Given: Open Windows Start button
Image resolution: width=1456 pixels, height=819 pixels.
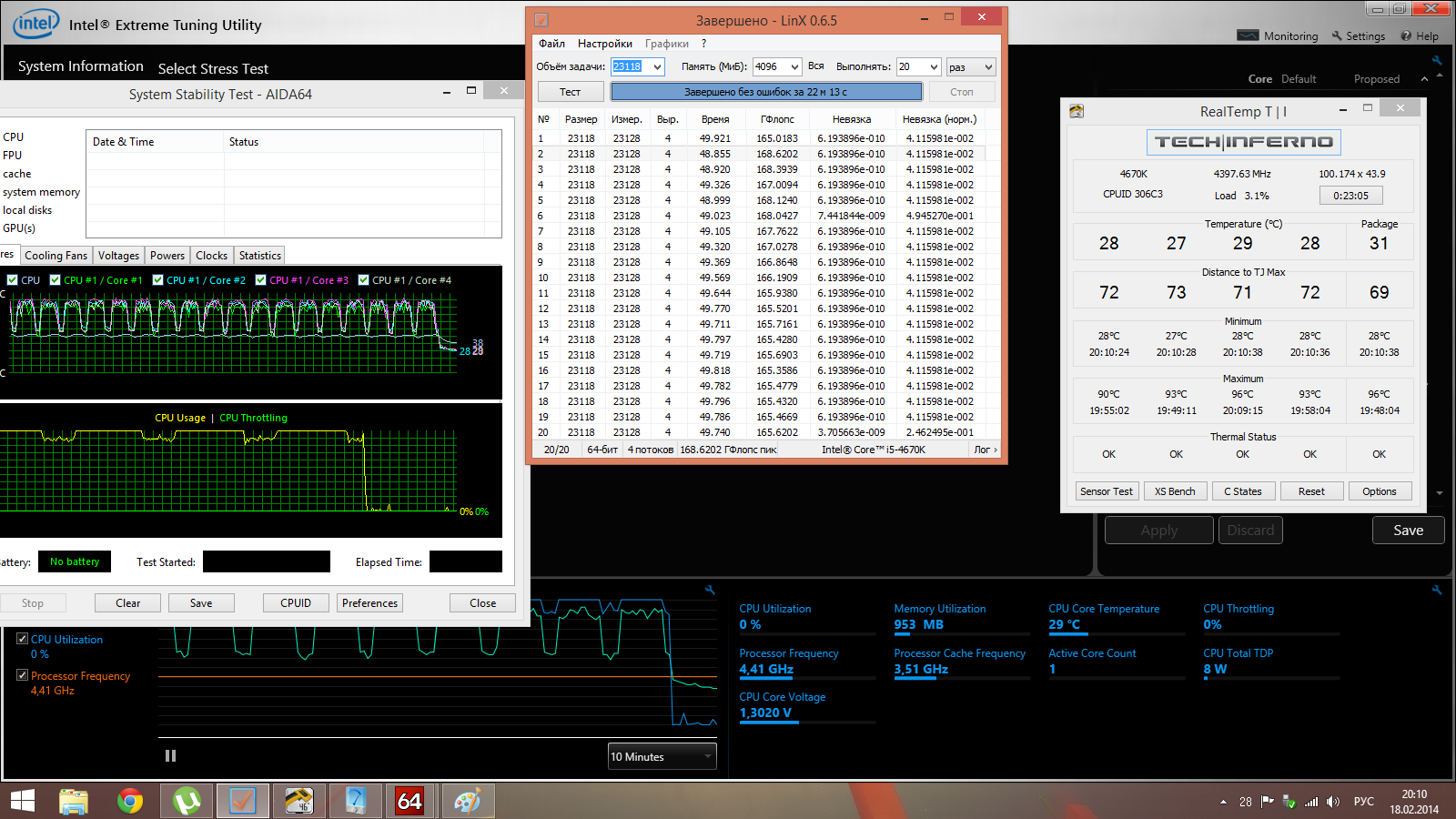Looking at the screenshot, I should click(22, 801).
